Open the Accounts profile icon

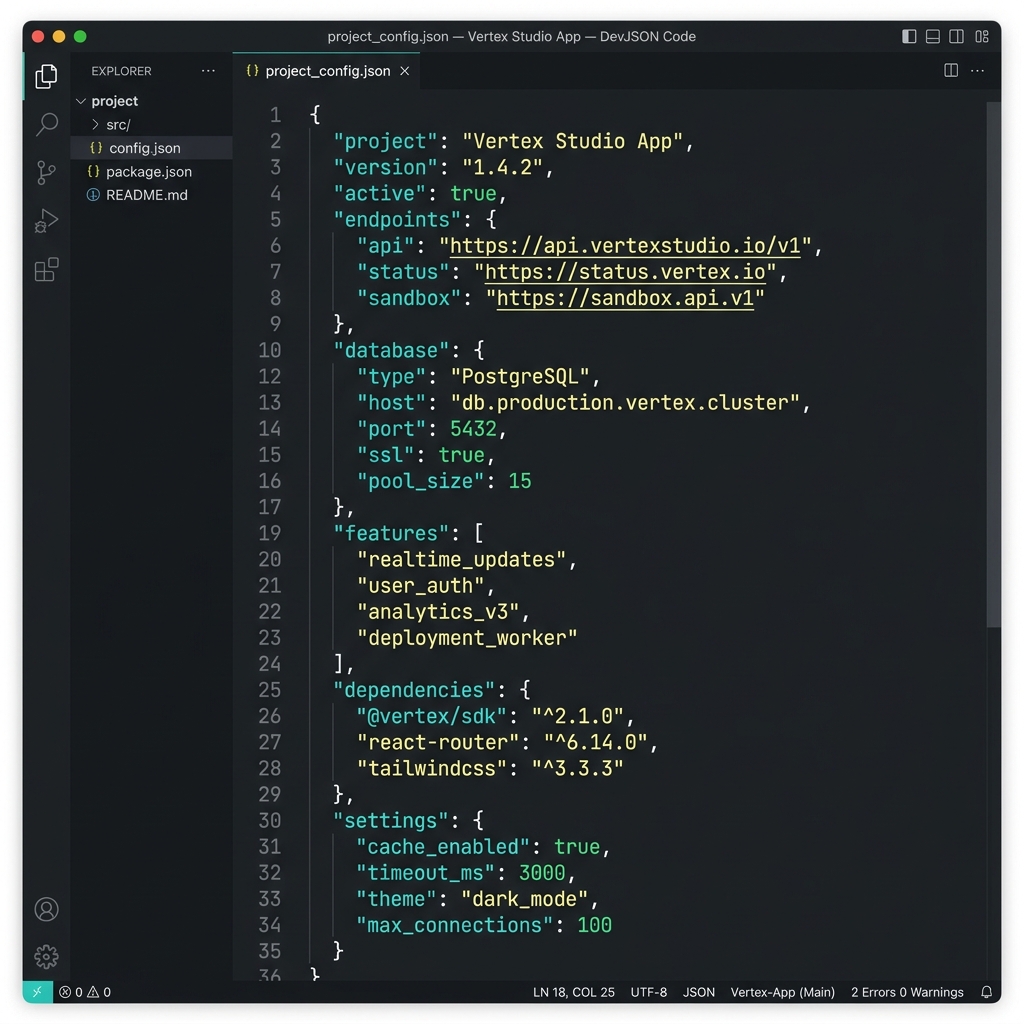(46, 909)
